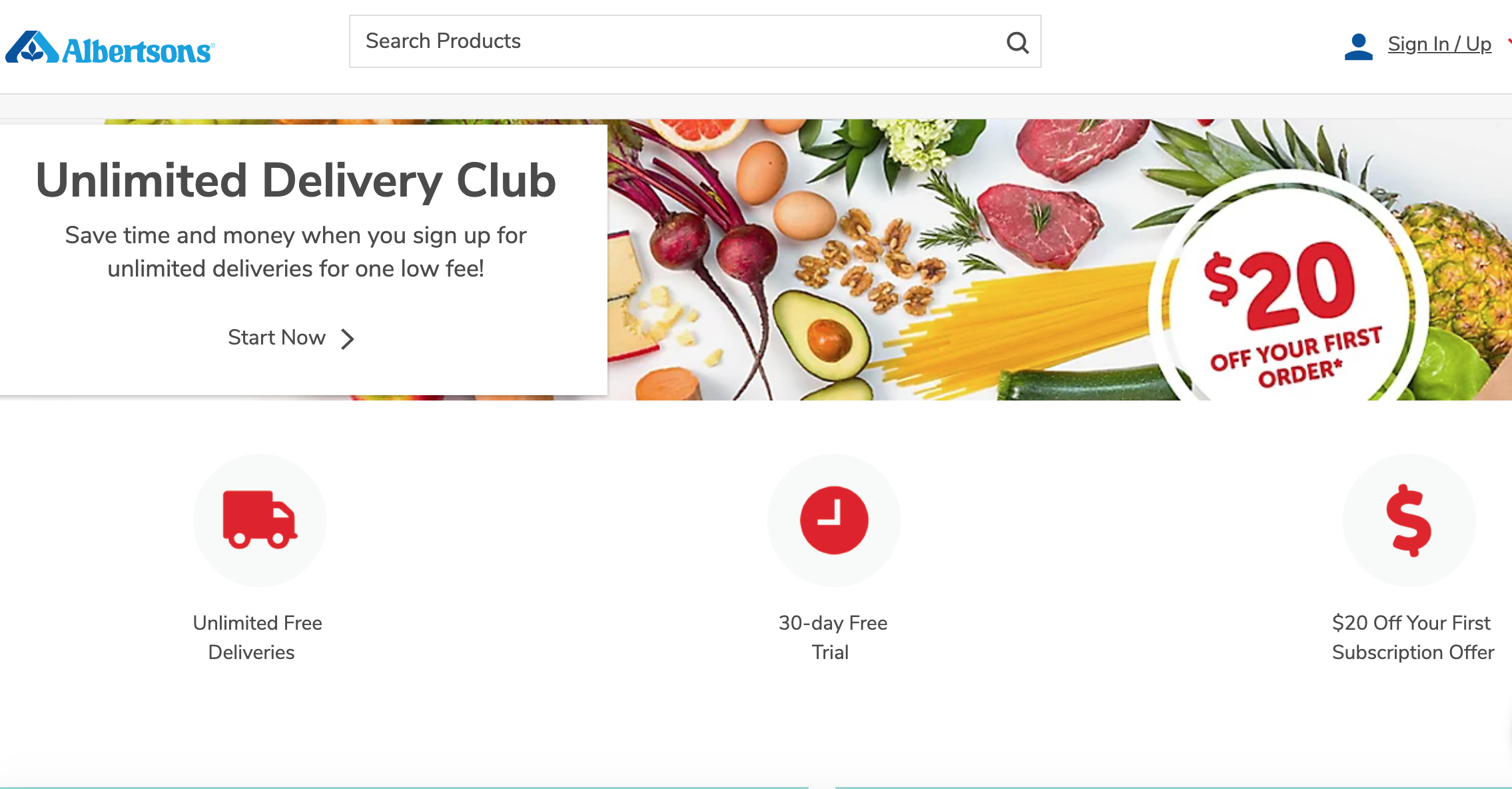This screenshot has width=1512, height=789.
Task: Open the Sign In / Up link
Action: (x=1439, y=44)
